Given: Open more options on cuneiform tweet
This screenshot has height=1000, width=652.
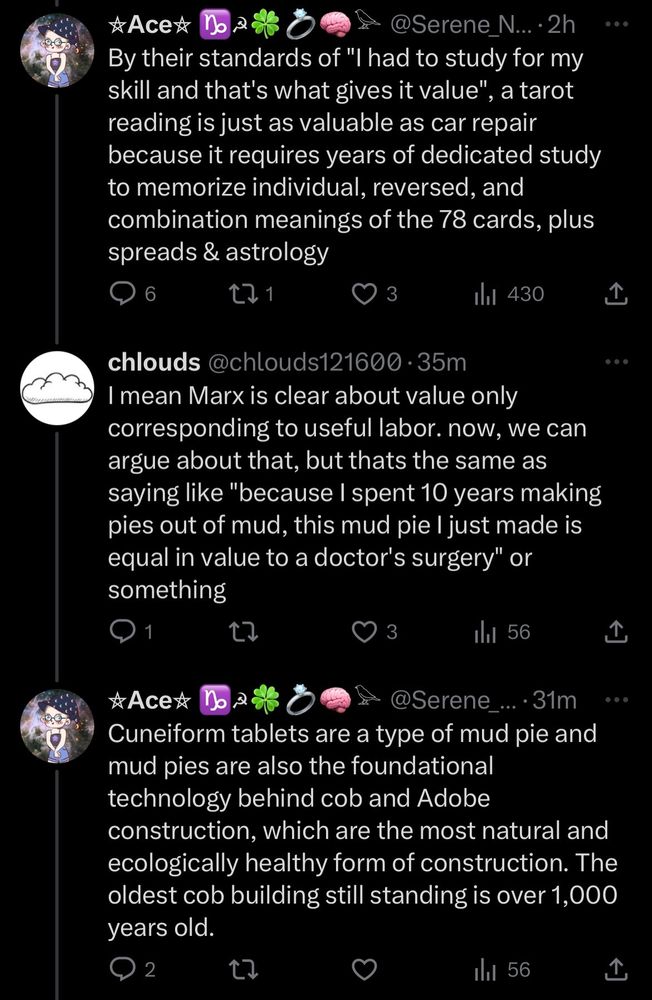Looking at the screenshot, I should click(620, 699).
